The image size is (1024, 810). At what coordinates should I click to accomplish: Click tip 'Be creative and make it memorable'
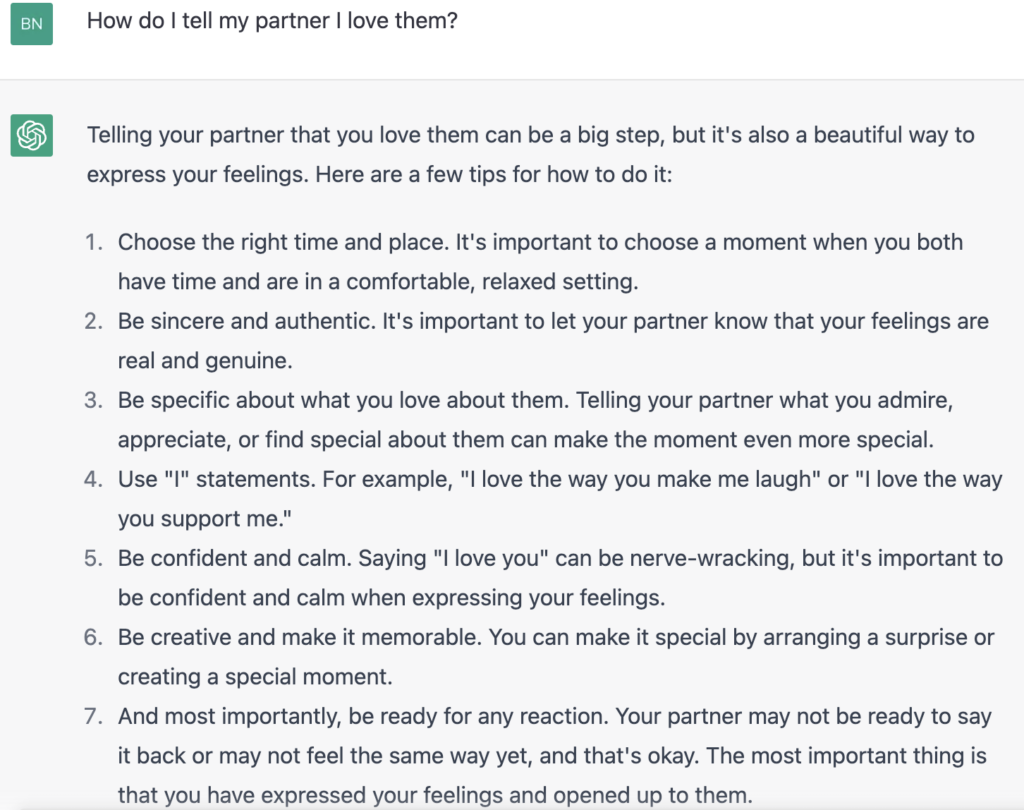pyautogui.click(x=300, y=638)
